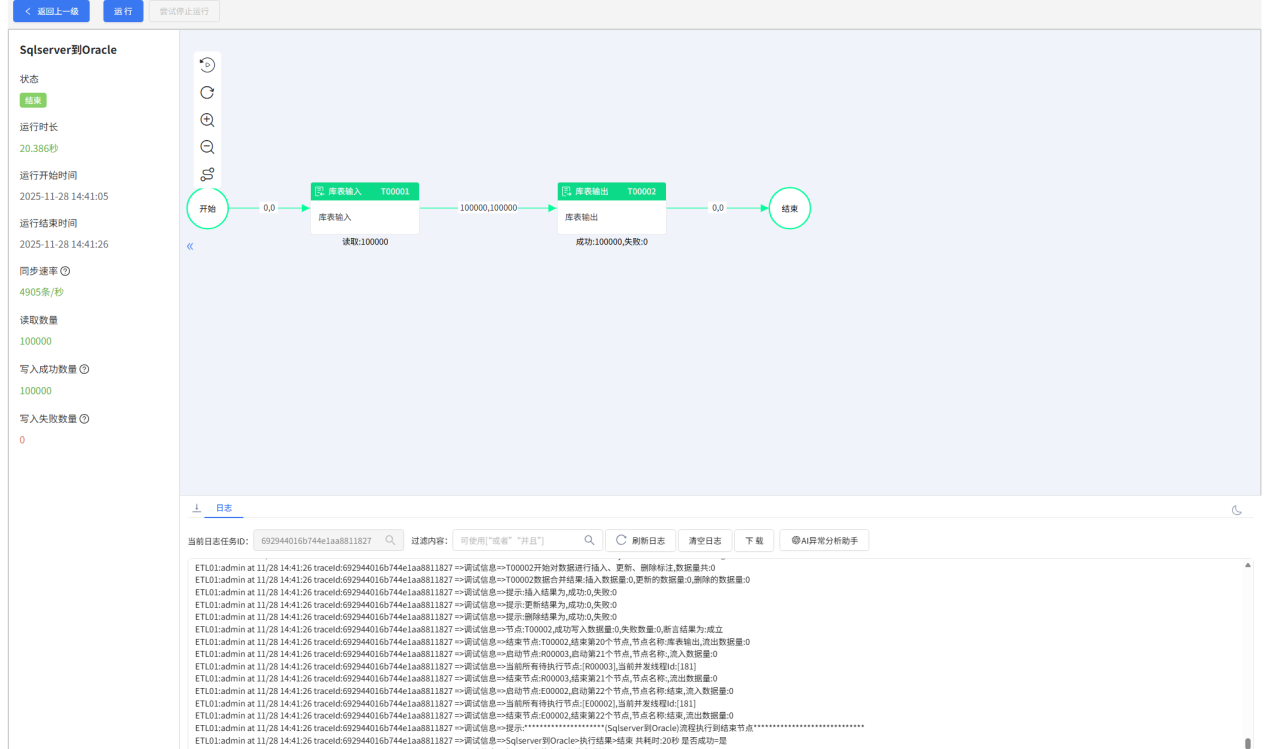The height and width of the screenshot is (749, 1268).
Task: Click the replay run icon in canvas toolbar
Action: point(207,65)
